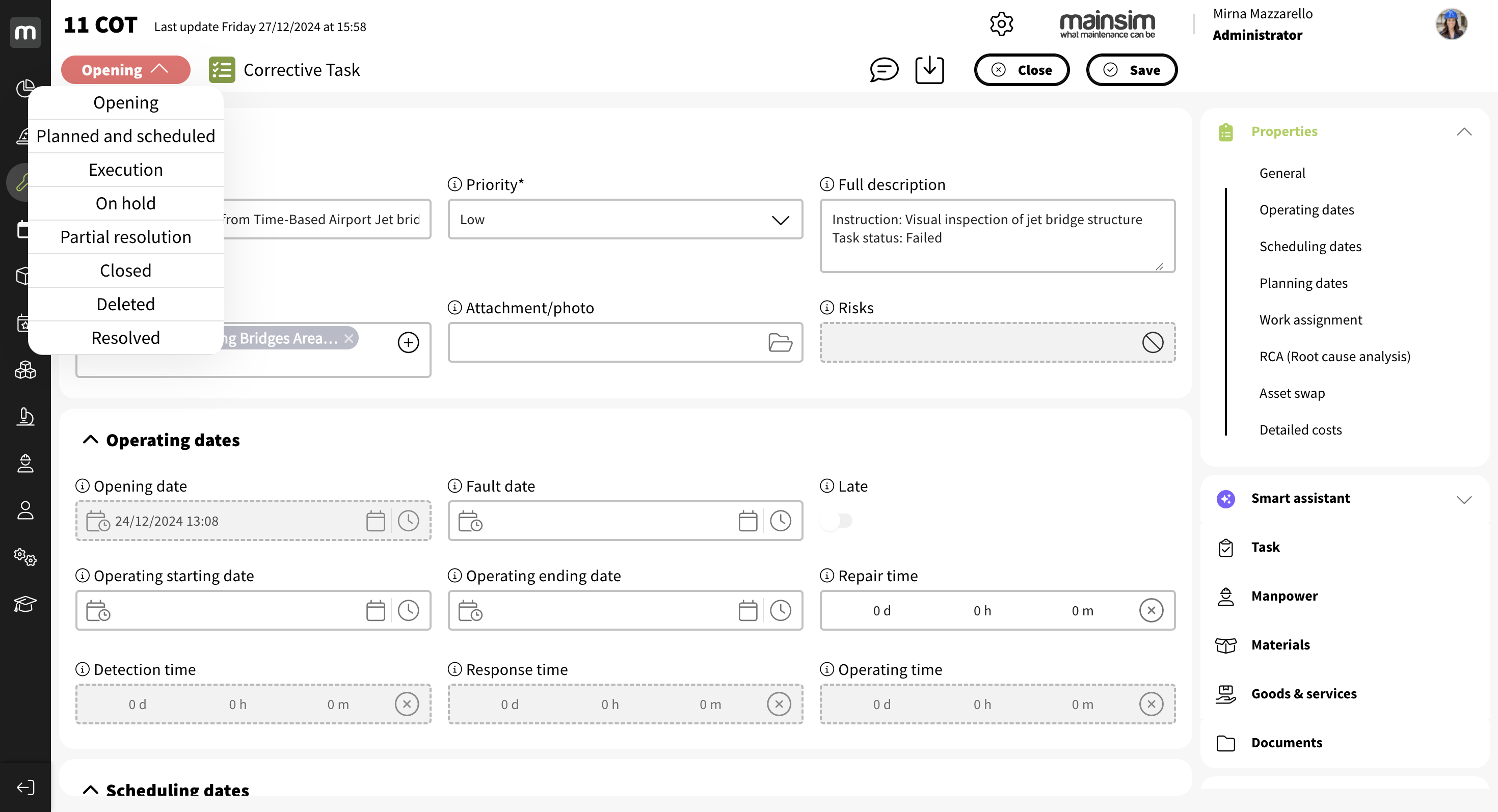Click the export/download icon near Close button
The width and height of the screenshot is (1498, 812).
929,70
